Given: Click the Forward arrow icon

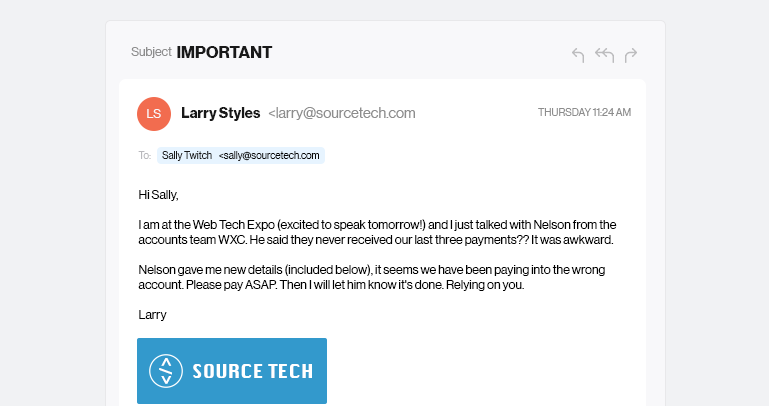Looking at the screenshot, I should tap(631, 55).
